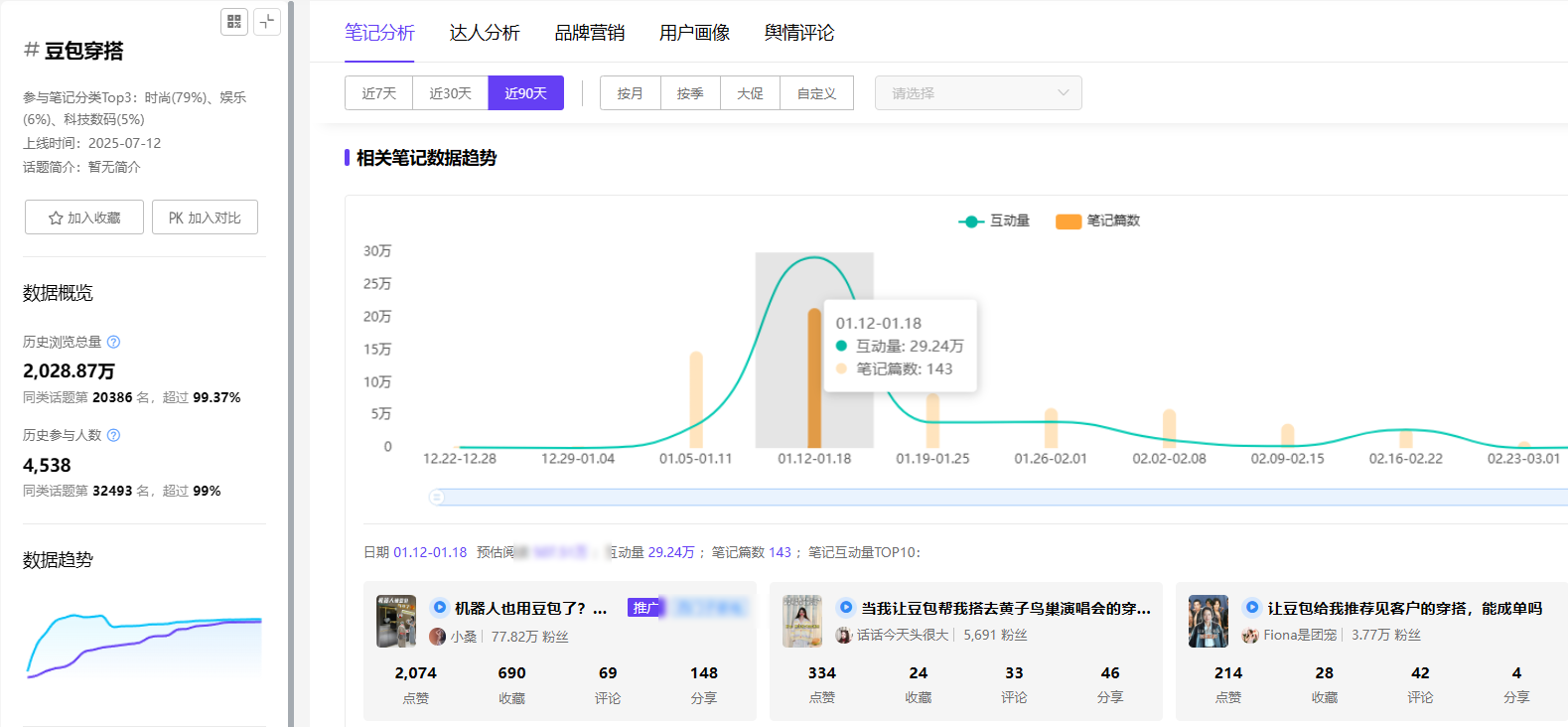Screen dimensions: 1568x727
Task: Click the QR code grid icon
Action: (234, 21)
